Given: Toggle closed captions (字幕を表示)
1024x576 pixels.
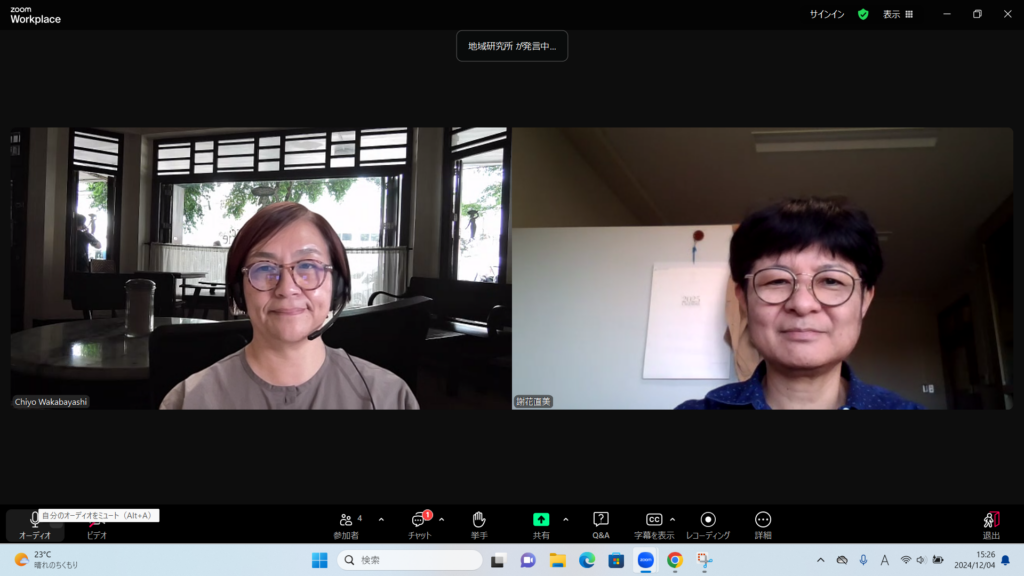Looking at the screenshot, I should point(654,524).
